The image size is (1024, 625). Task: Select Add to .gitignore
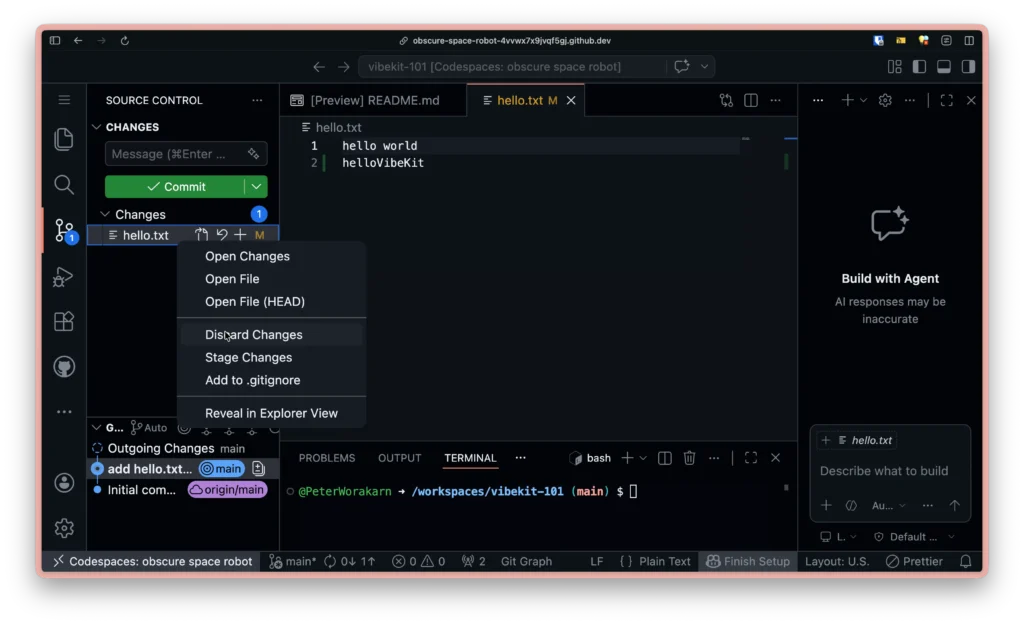click(x=270, y=380)
